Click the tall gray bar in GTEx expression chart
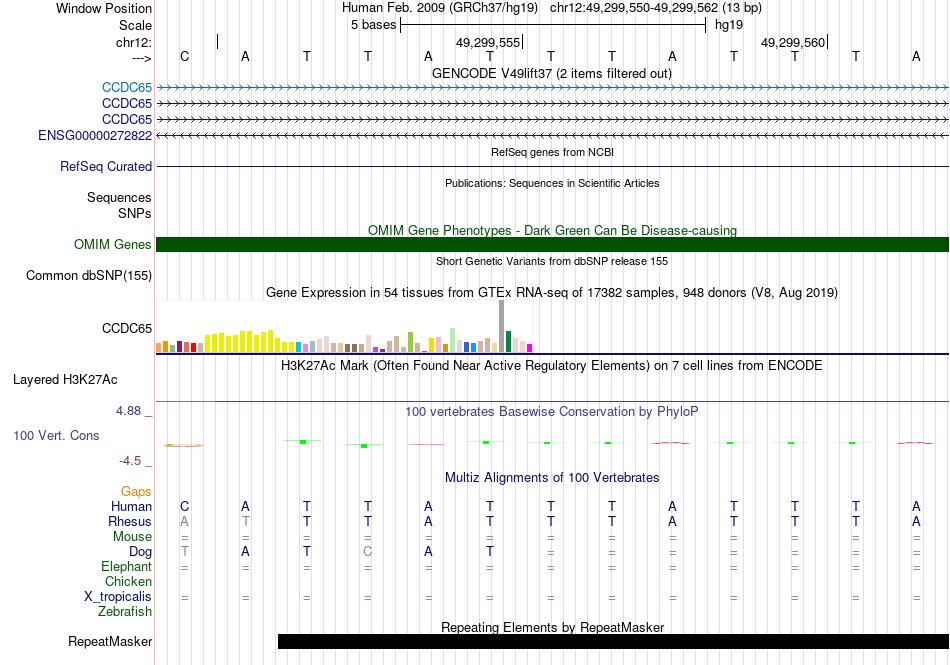The height and width of the screenshot is (665, 950). point(502,326)
